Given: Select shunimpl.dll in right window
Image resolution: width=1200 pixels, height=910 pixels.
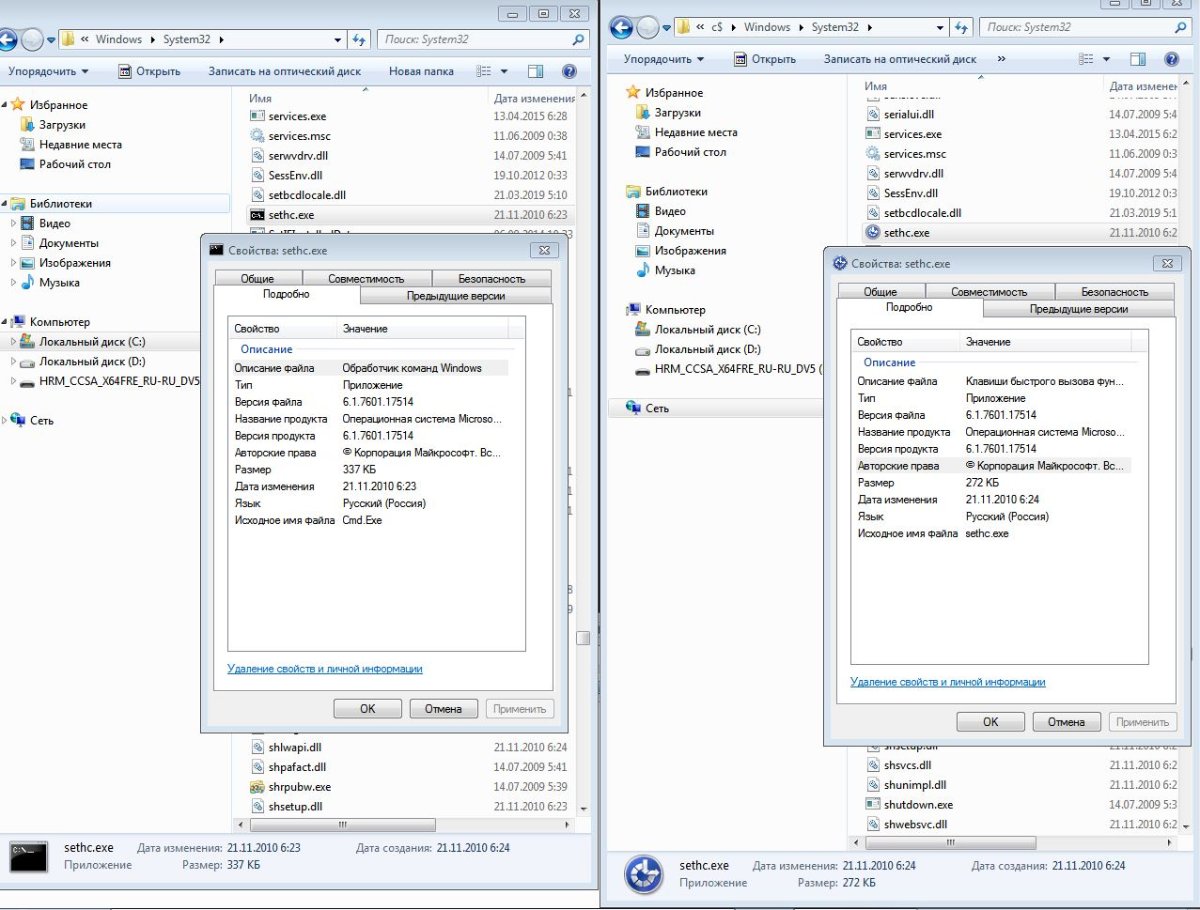Looking at the screenshot, I should click(x=914, y=785).
